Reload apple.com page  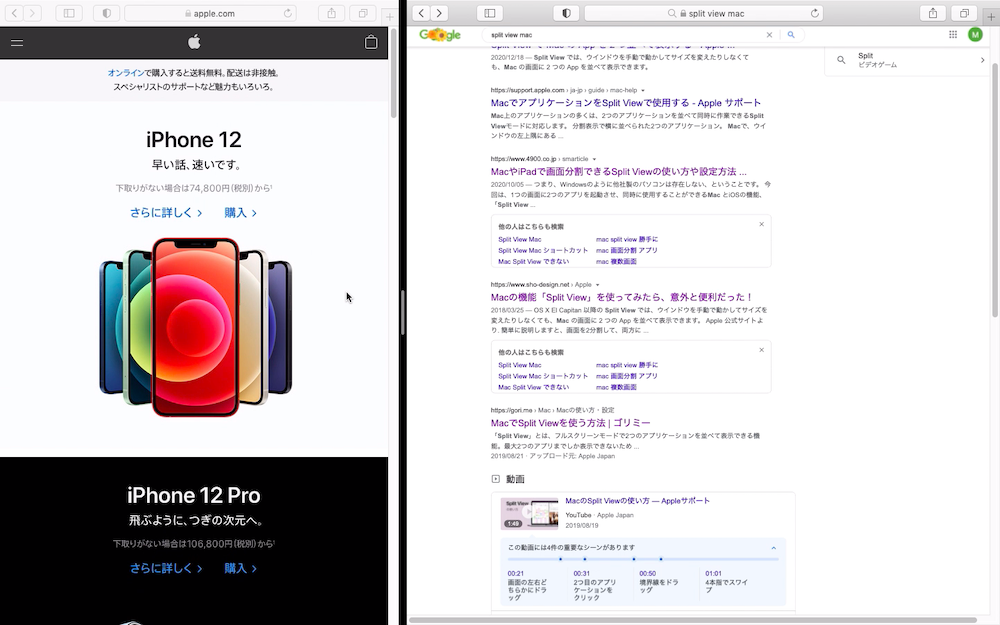pos(288,13)
